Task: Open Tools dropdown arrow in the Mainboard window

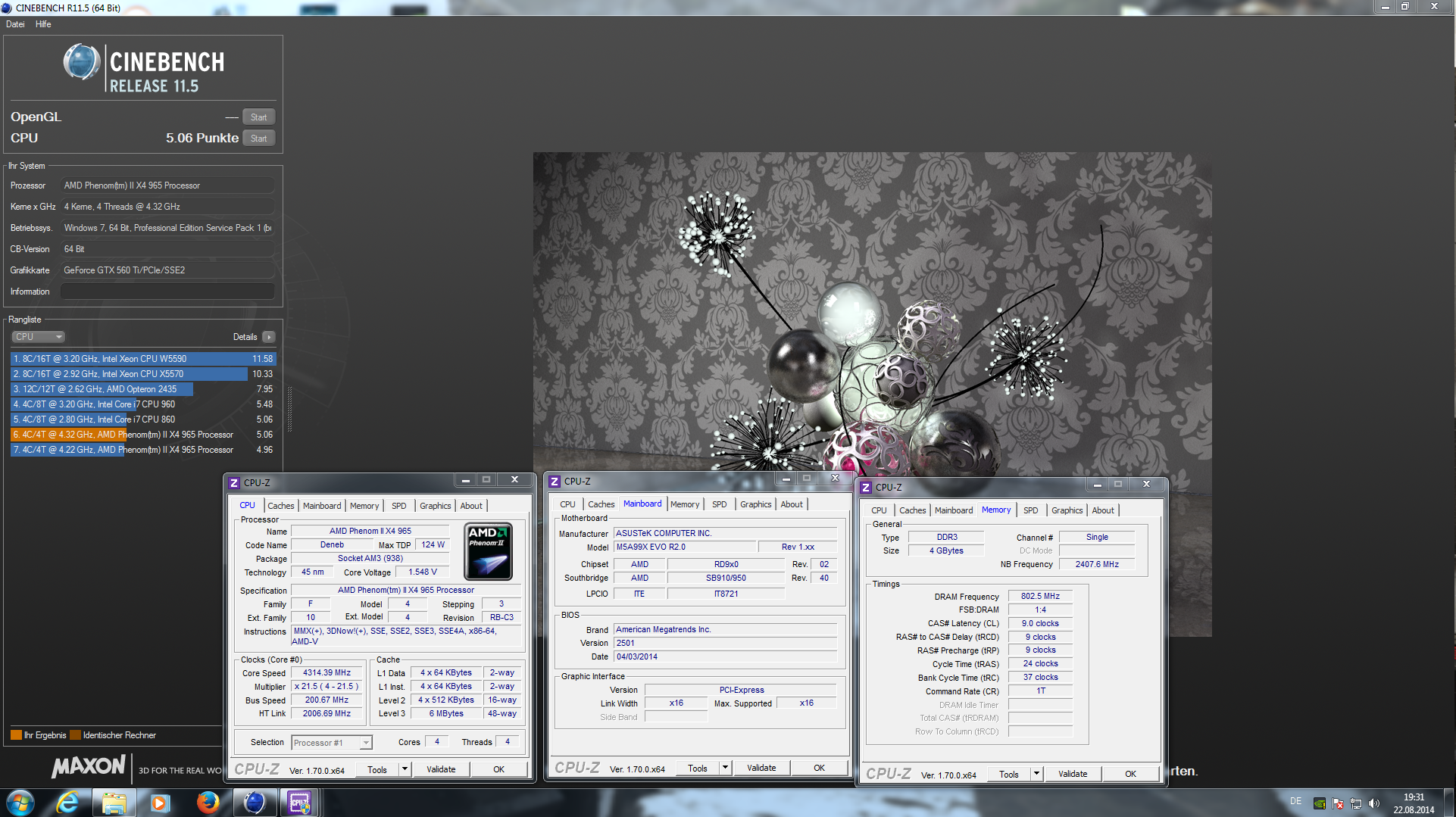Action: (725, 768)
